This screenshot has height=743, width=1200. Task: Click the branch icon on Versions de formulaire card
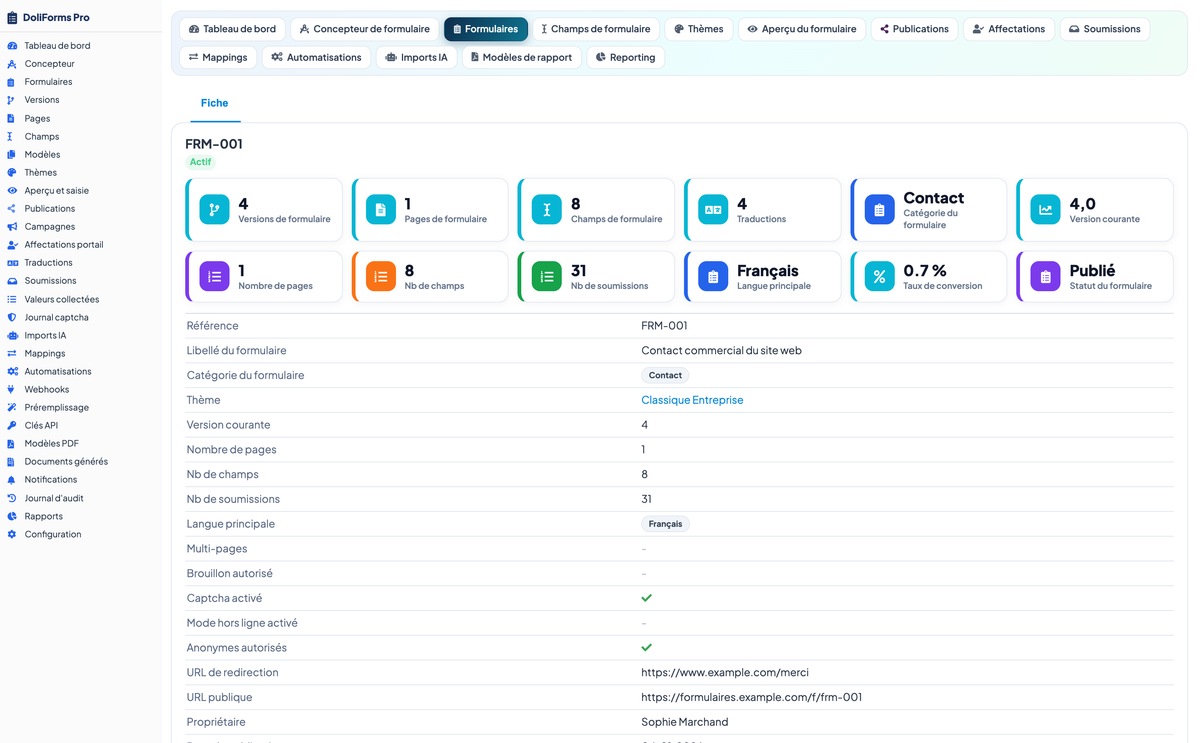(x=214, y=210)
